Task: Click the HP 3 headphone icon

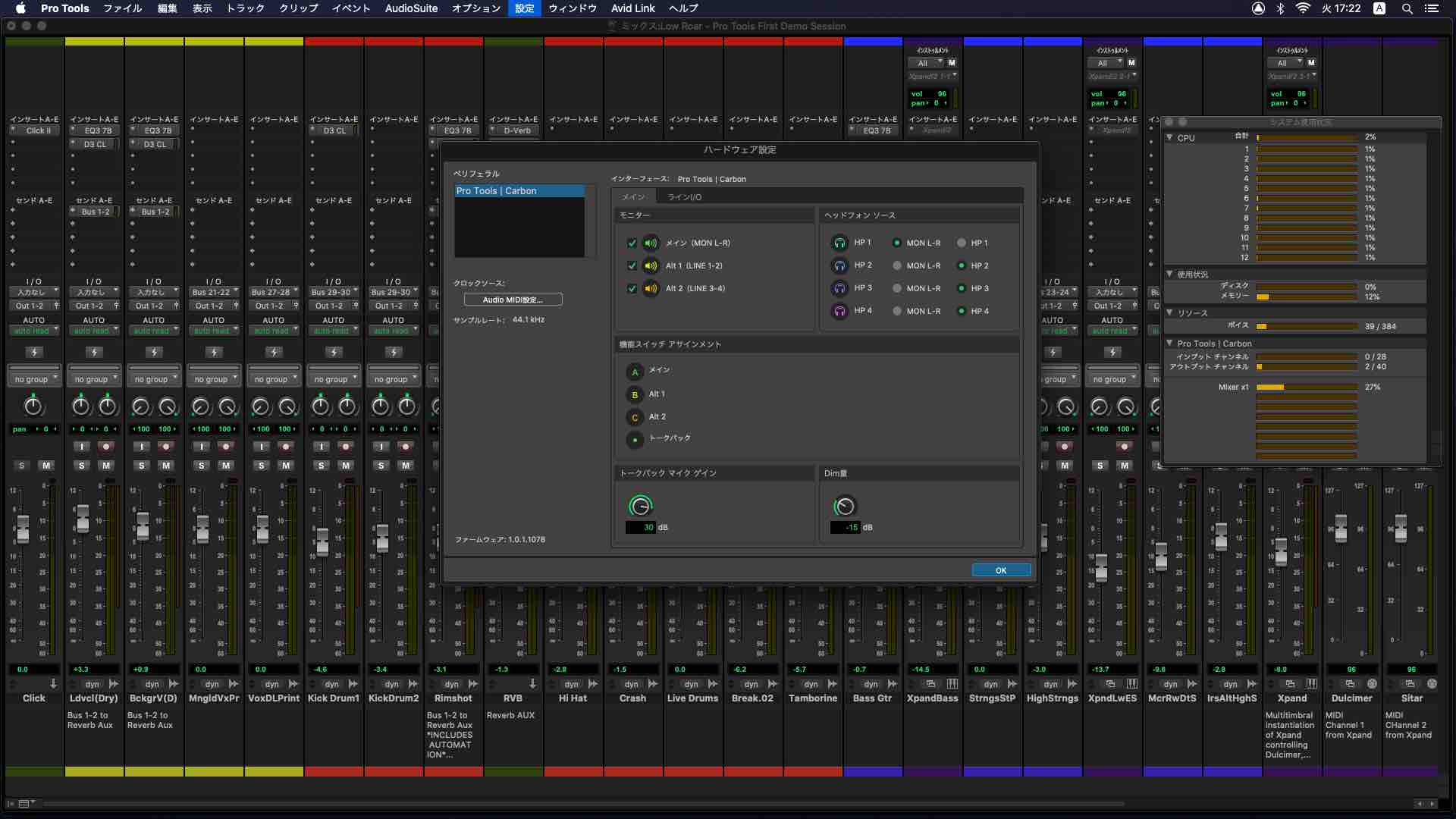Action: (x=839, y=289)
